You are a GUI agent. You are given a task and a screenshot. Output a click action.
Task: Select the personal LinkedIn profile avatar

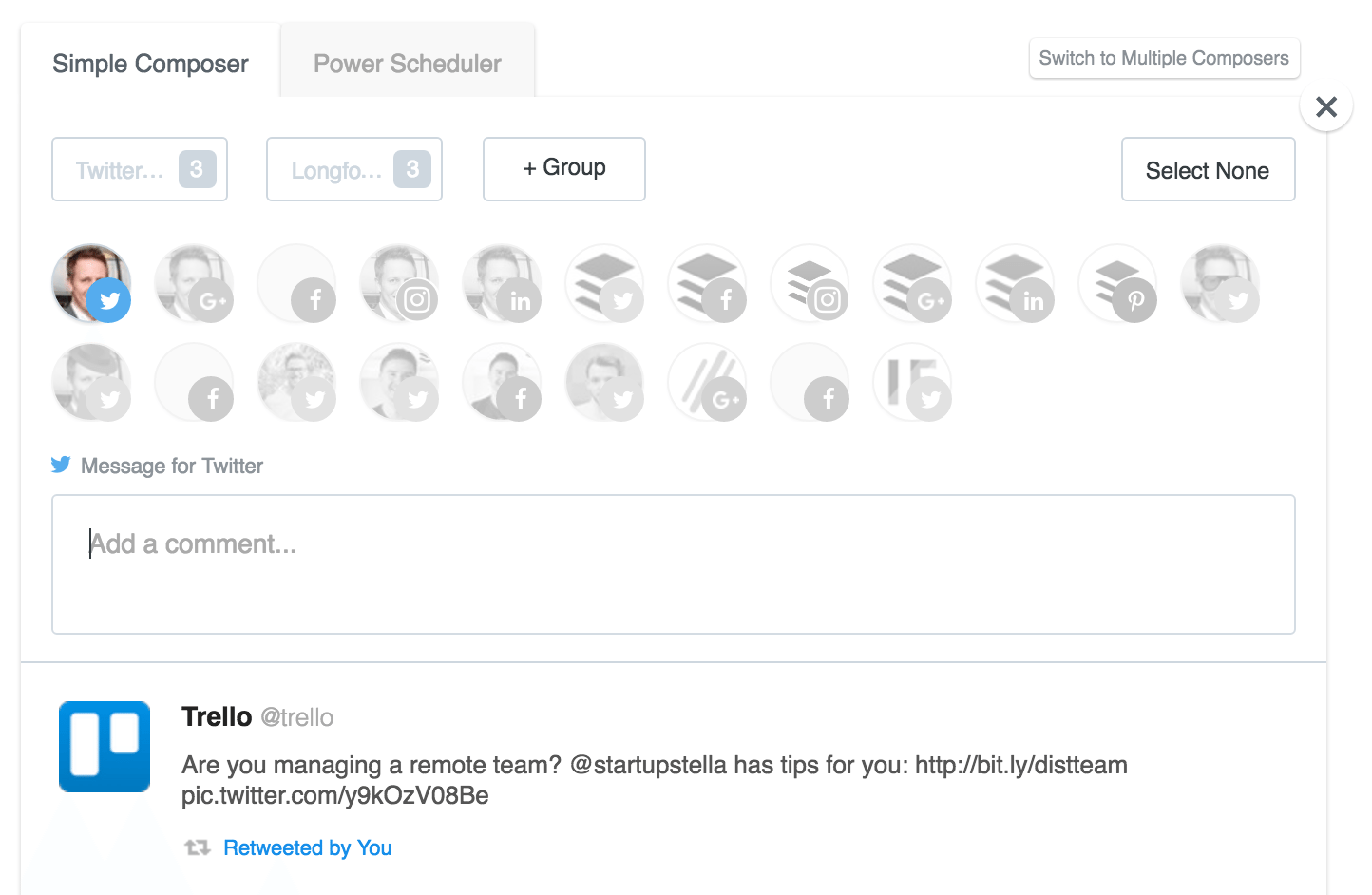click(x=503, y=283)
